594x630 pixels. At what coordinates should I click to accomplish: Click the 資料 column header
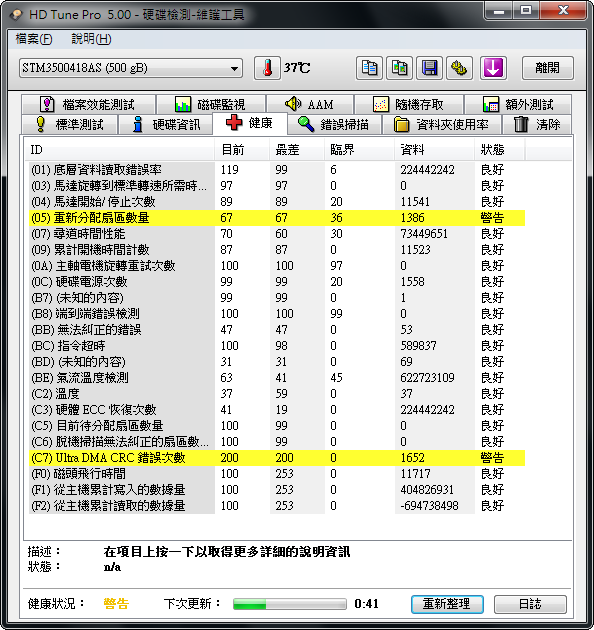[434, 150]
